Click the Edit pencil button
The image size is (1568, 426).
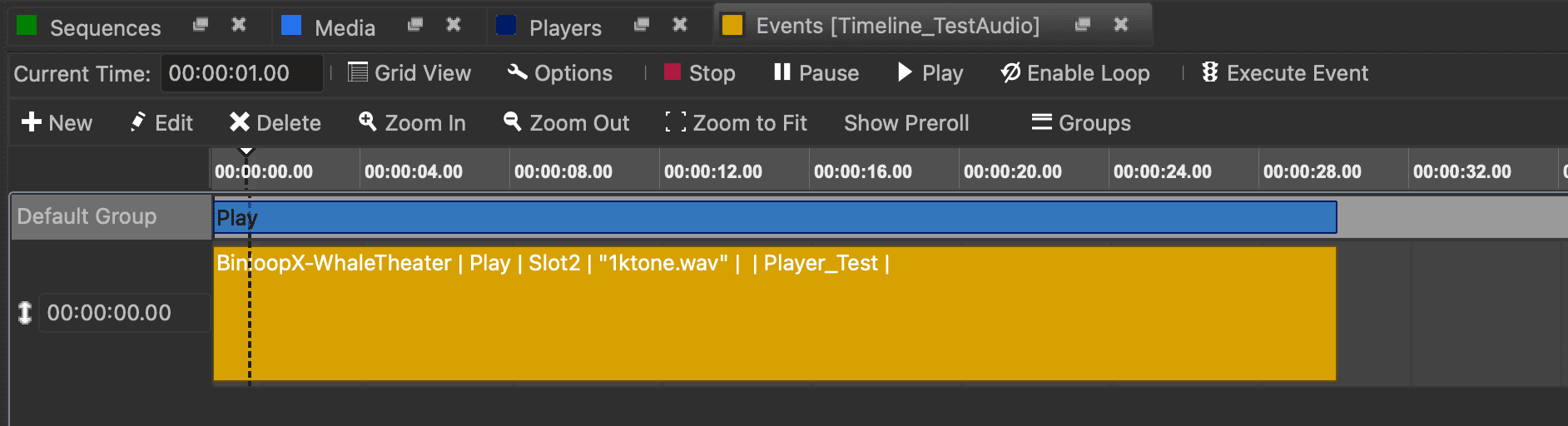[162, 123]
